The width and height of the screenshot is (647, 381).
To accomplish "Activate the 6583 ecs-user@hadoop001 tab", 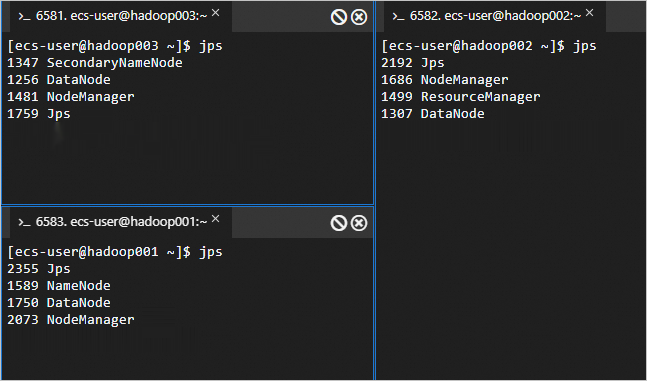I will click(x=120, y=222).
